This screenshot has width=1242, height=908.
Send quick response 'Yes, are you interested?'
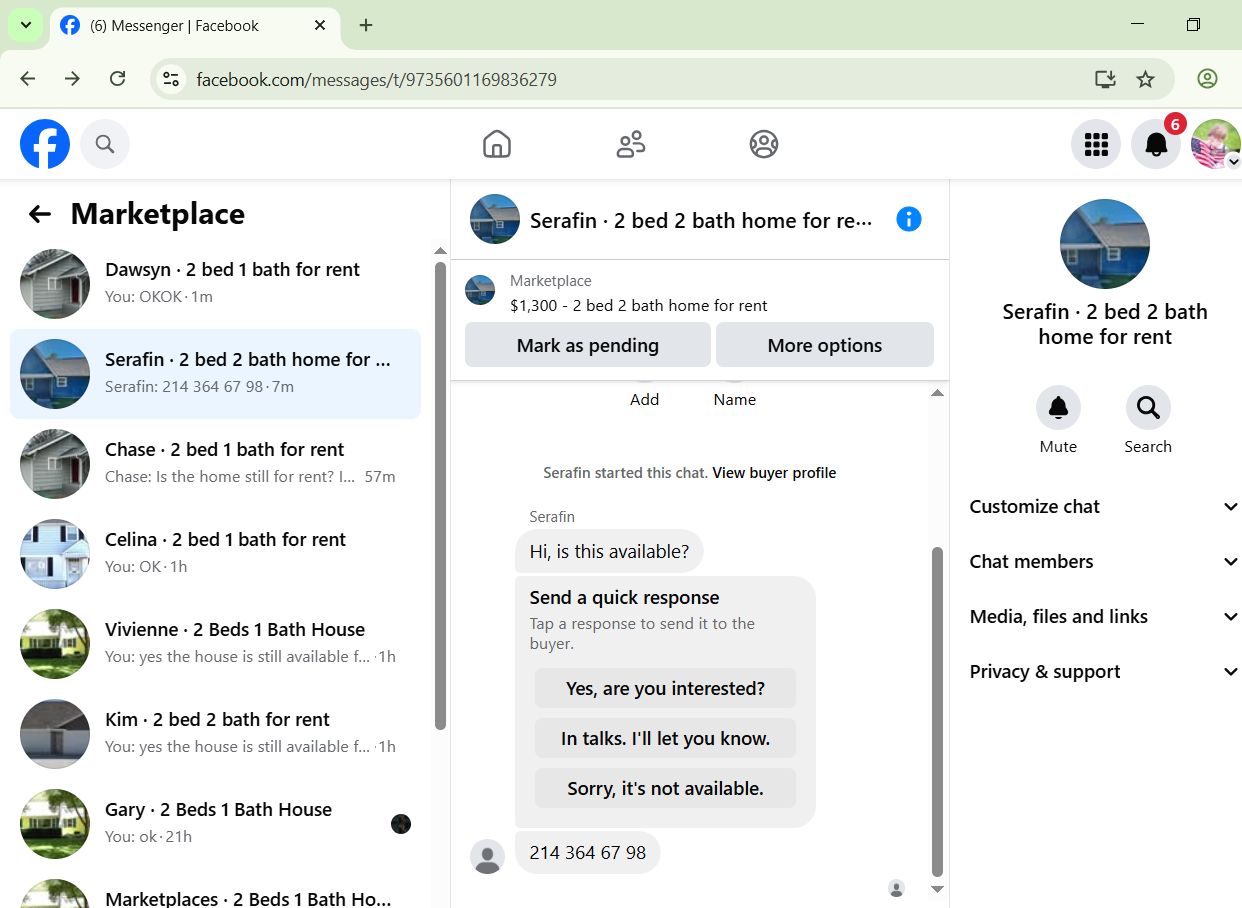click(x=665, y=688)
